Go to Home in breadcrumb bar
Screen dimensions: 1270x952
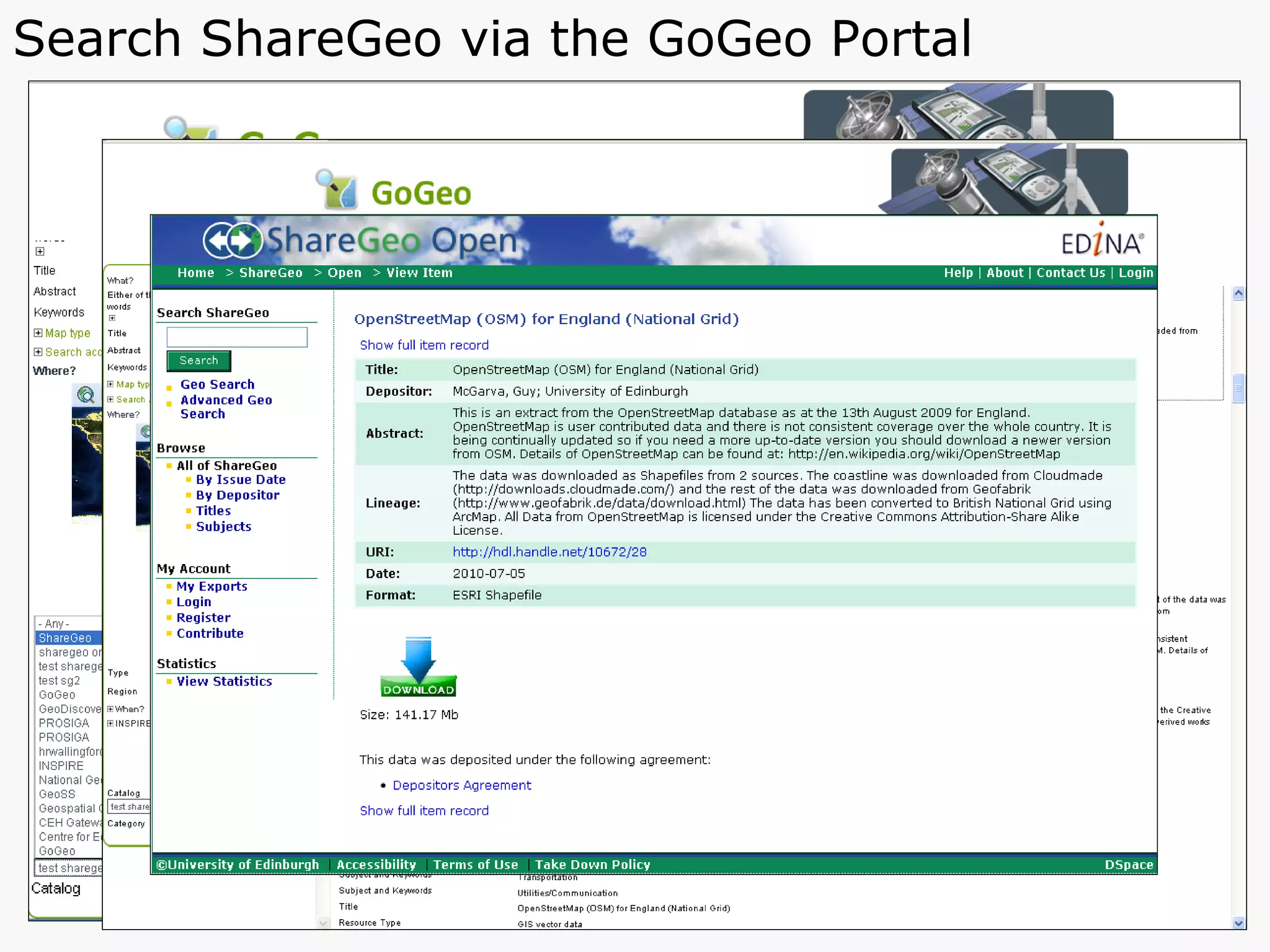pos(195,273)
